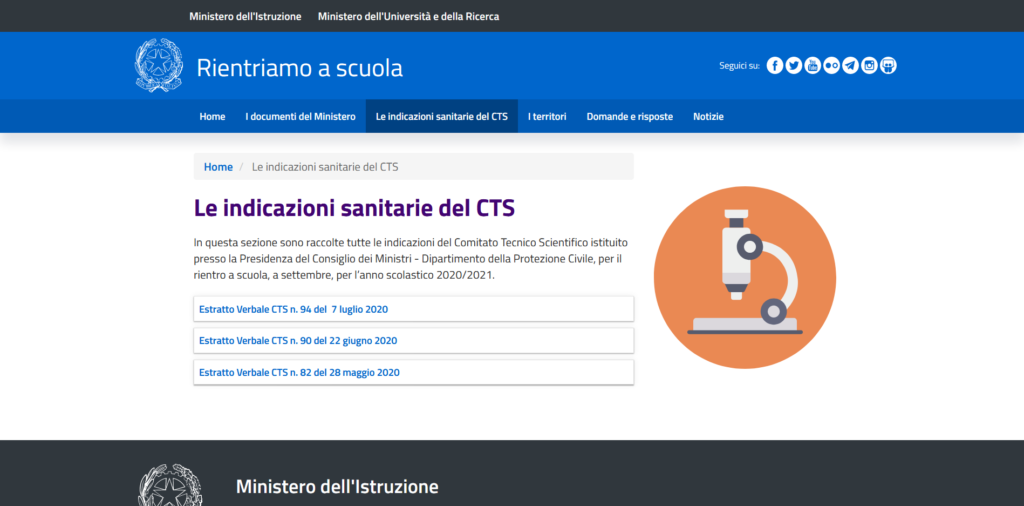Open Domande e risposte menu item
Screen dimensions: 1024x506
point(630,116)
